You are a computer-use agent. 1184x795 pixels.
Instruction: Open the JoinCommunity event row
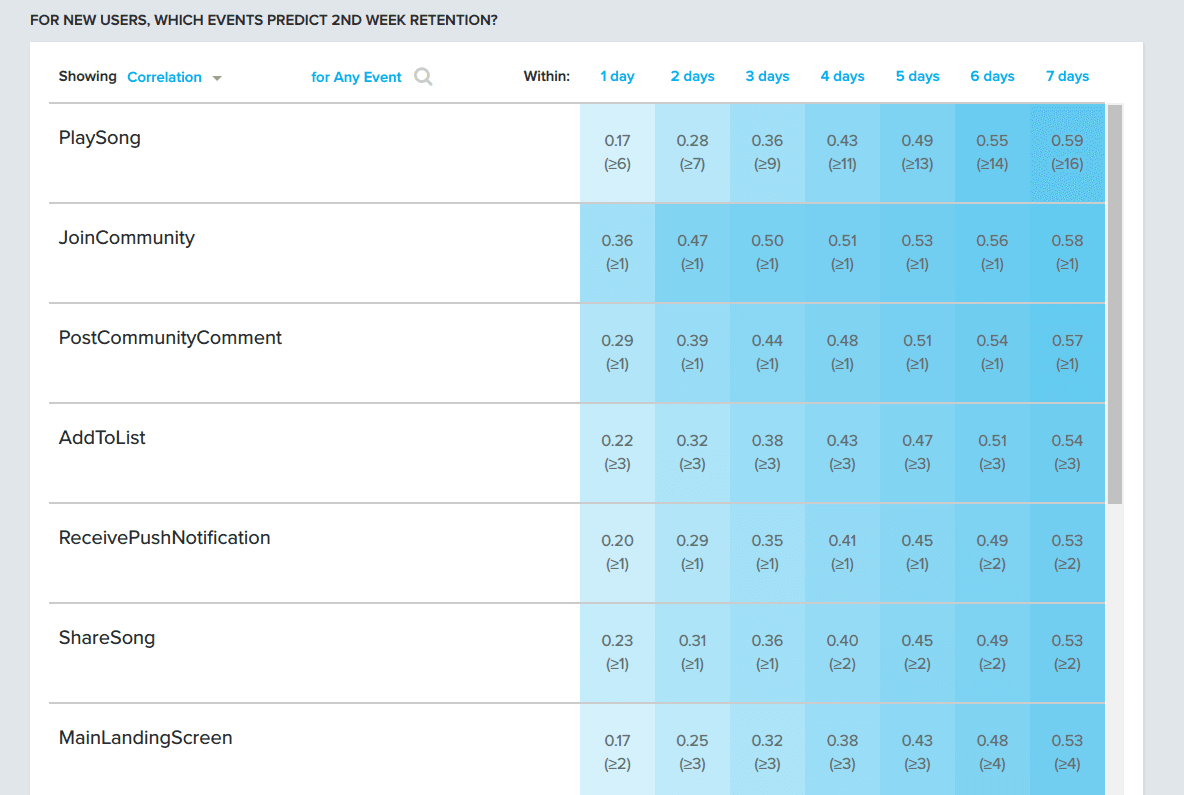(x=127, y=238)
